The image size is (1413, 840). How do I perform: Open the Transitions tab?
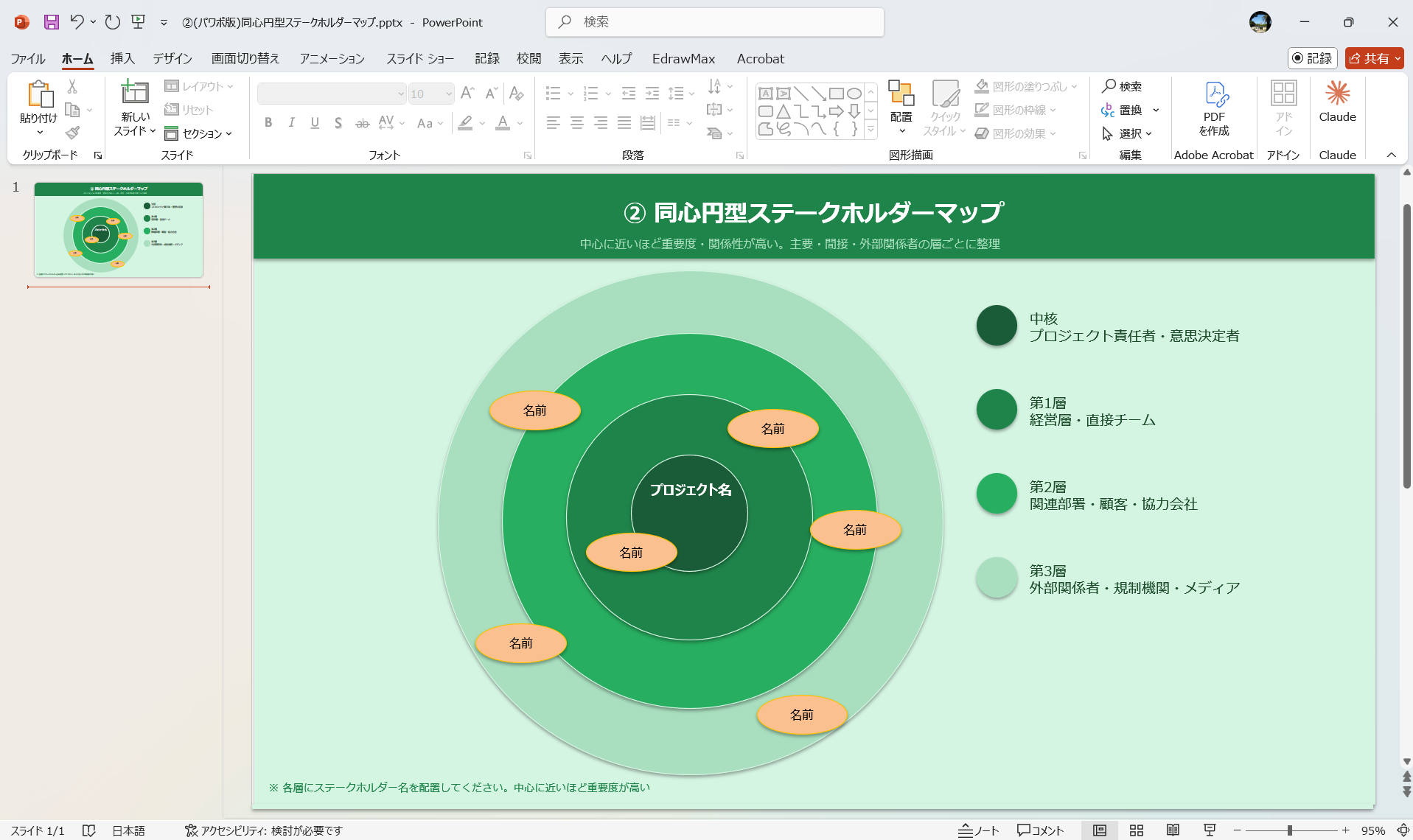(245, 58)
